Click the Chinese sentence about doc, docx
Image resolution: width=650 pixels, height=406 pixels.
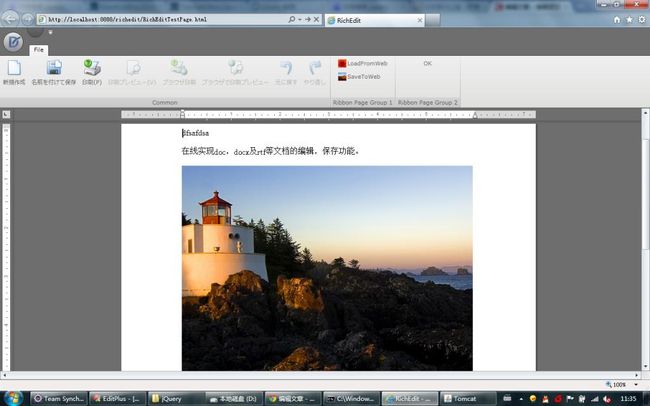coord(270,151)
